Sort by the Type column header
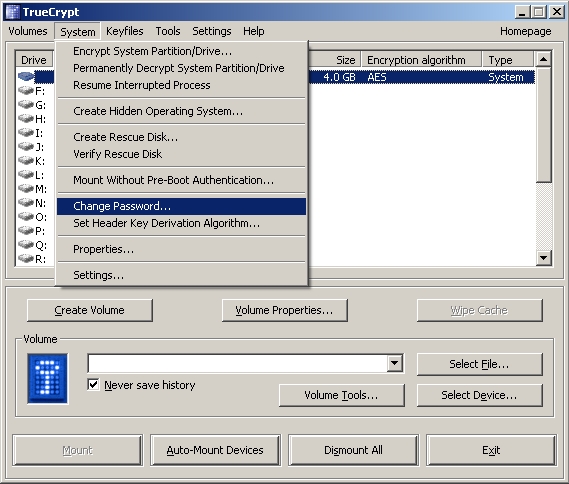This screenshot has height=484, width=569. click(508, 60)
